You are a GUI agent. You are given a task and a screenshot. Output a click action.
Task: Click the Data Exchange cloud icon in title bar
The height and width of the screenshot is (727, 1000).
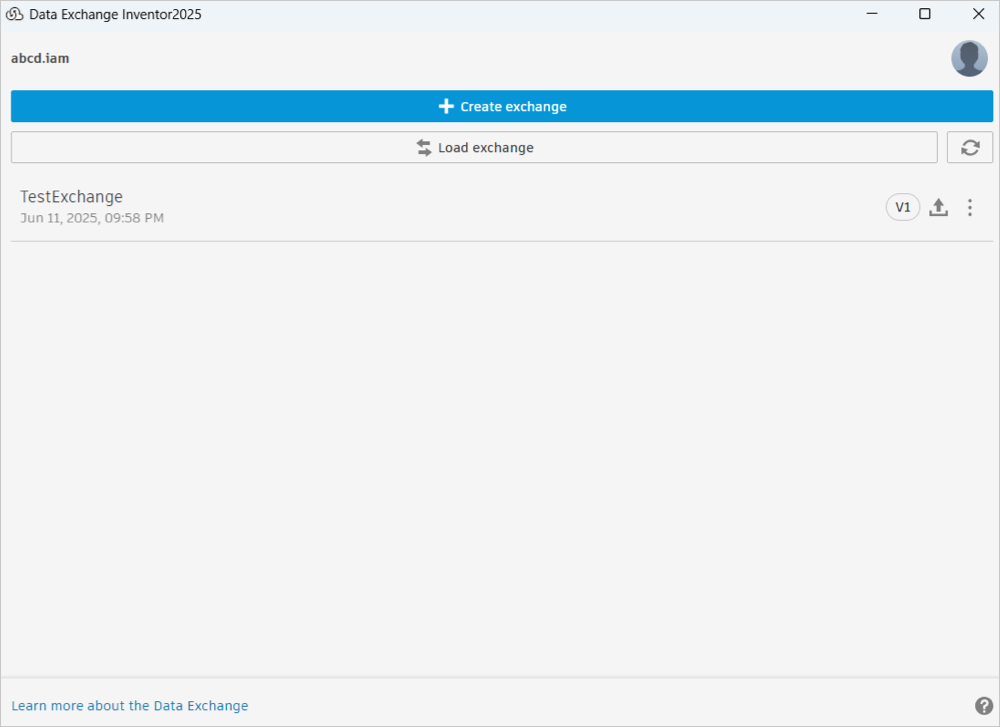click(14, 14)
